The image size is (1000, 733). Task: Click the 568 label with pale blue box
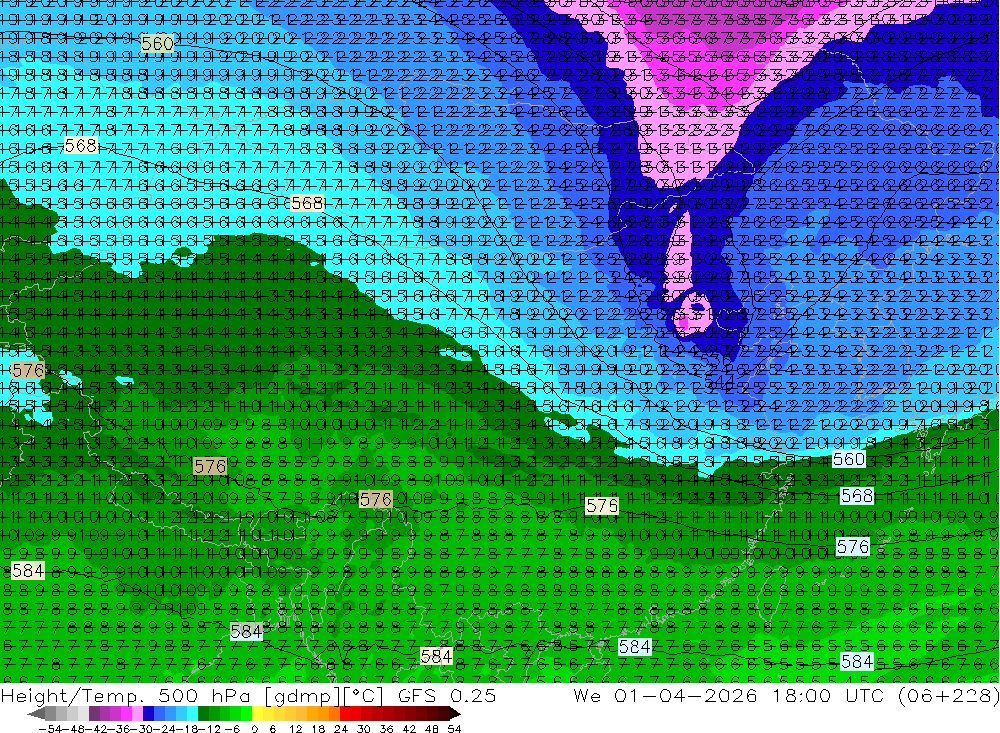[x=856, y=496]
